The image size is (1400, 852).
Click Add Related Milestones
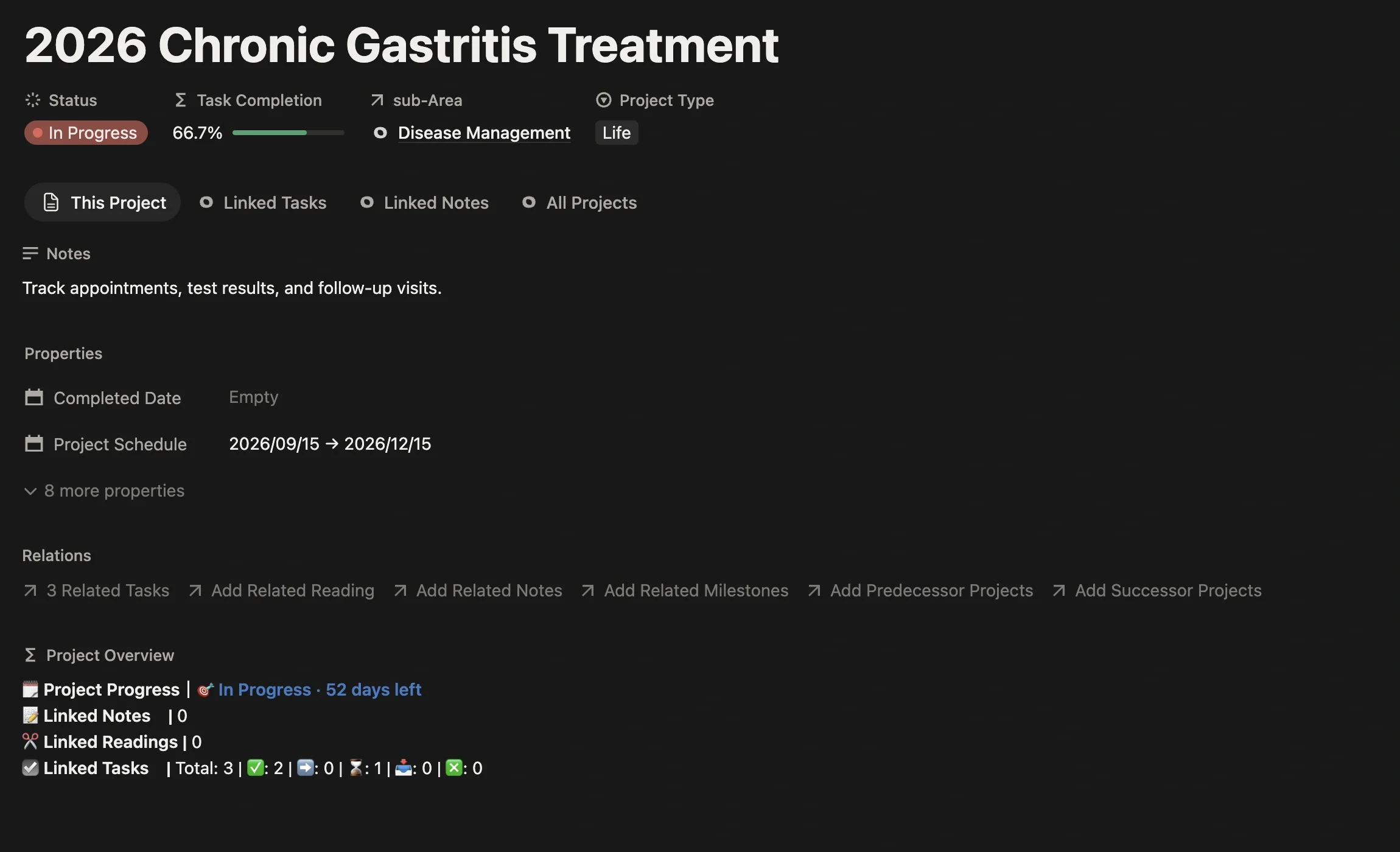click(x=685, y=590)
